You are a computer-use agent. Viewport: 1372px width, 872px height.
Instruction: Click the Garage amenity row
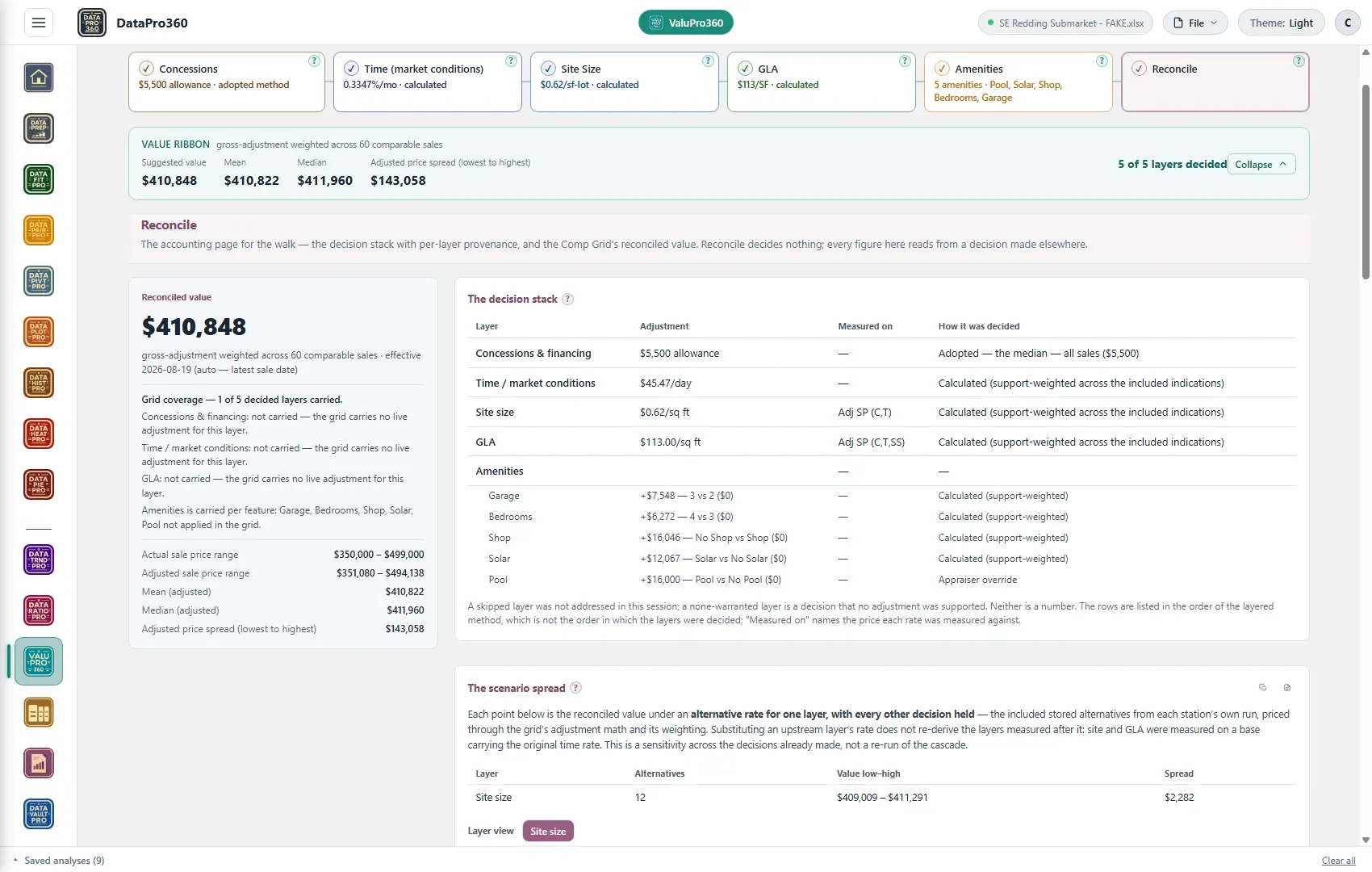pyautogui.click(x=881, y=496)
